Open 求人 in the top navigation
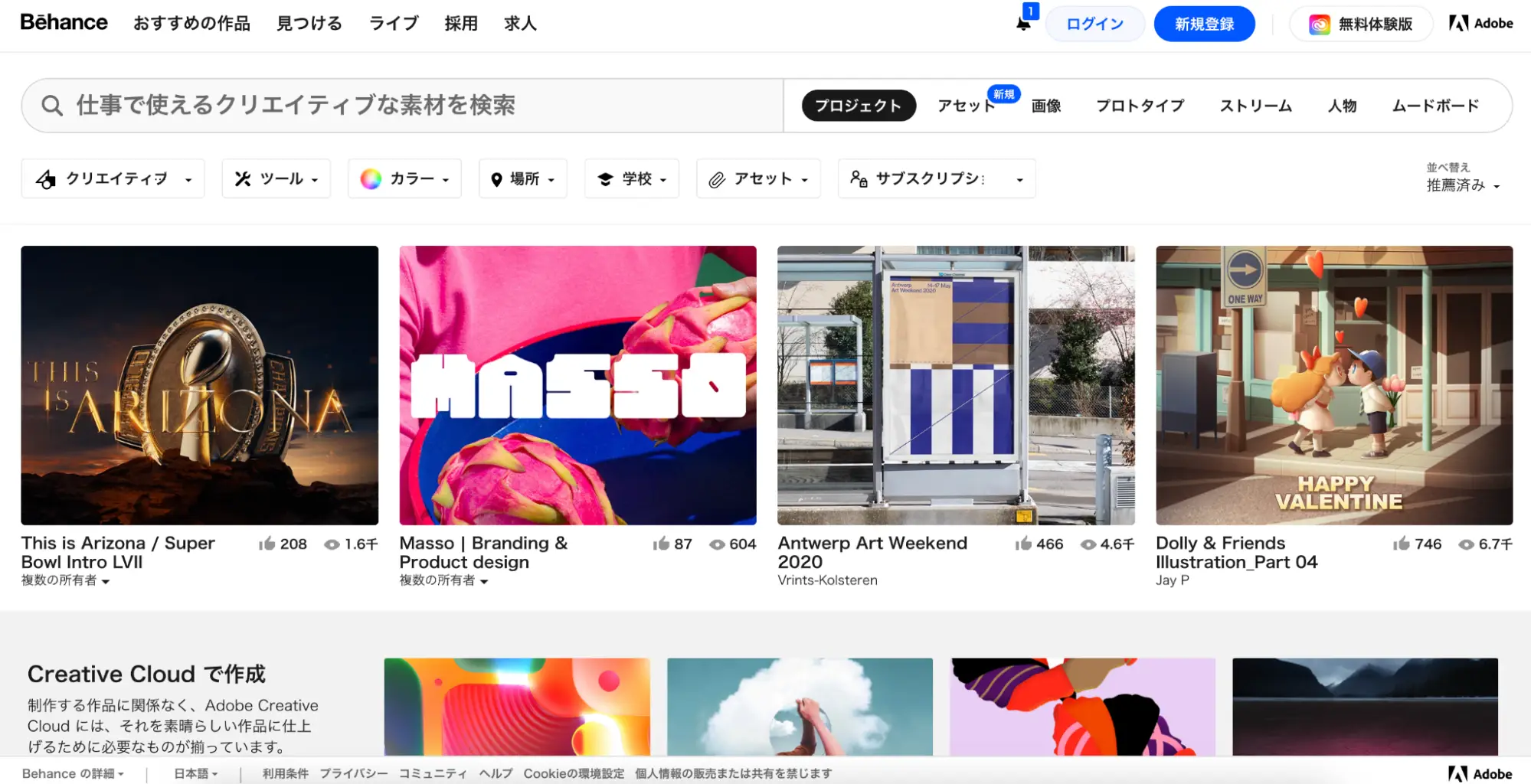This screenshot has width=1531, height=784. [x=520, y=24]
